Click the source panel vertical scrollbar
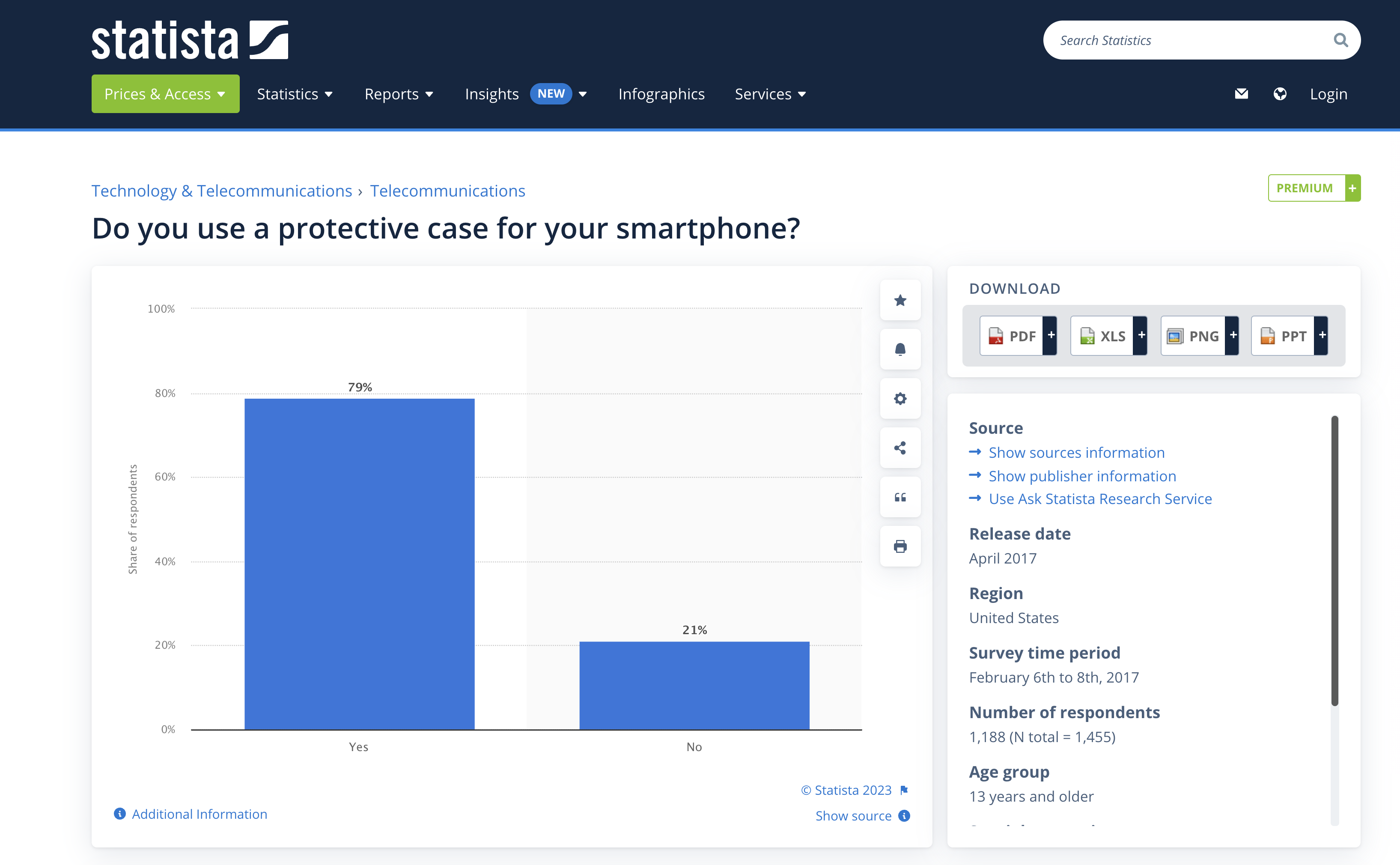 coord(1335,561)
